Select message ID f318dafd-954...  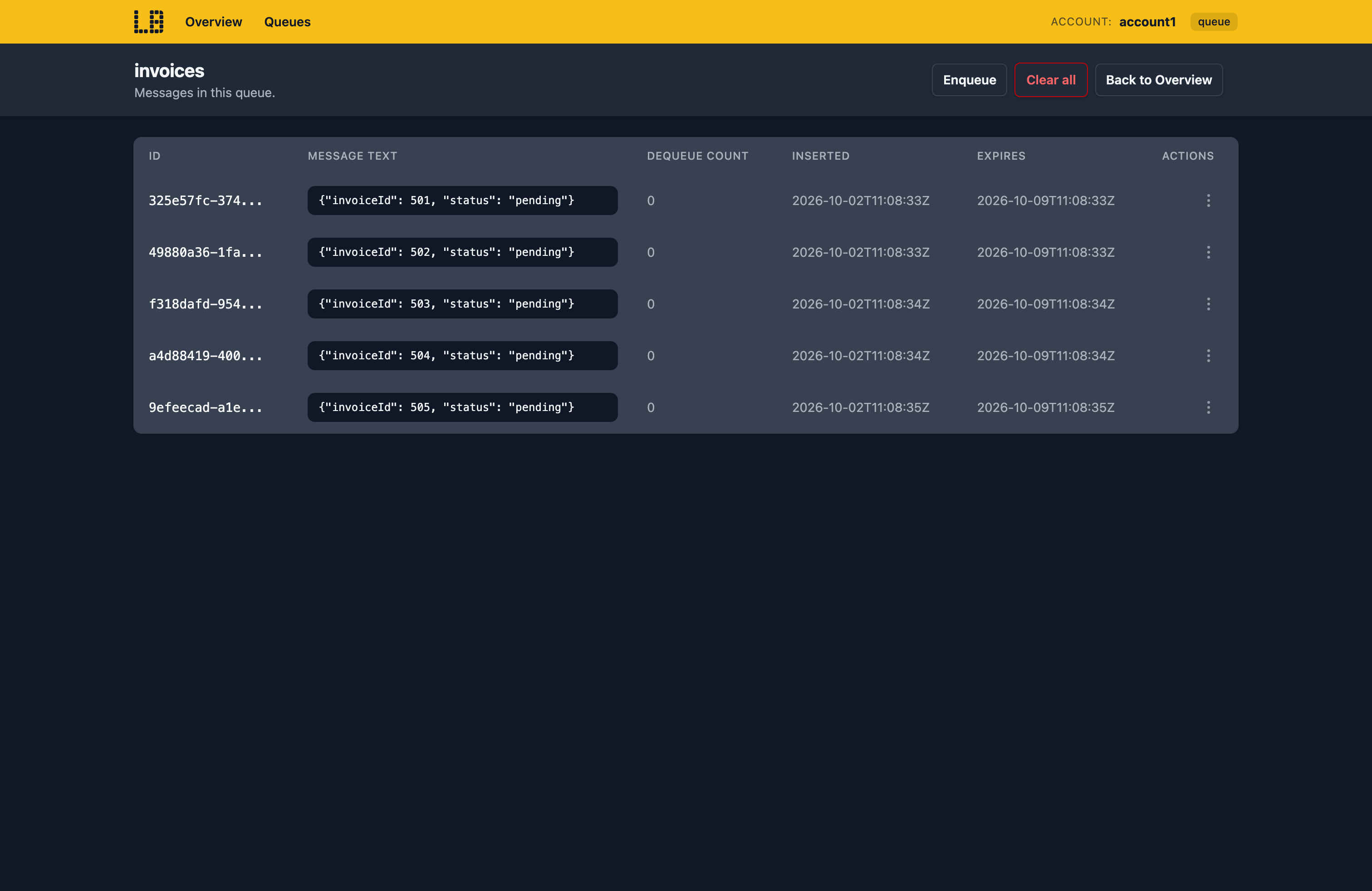[x=205, y=304]
